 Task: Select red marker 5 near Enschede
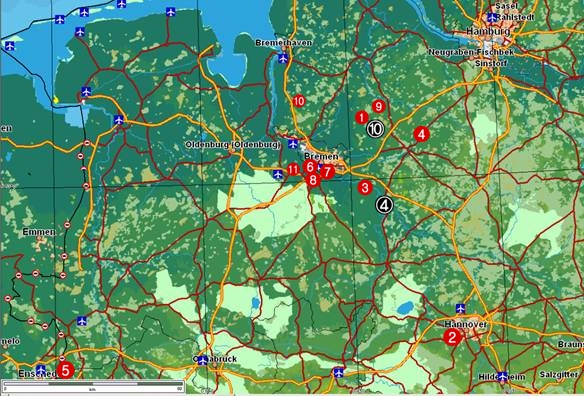65,371
